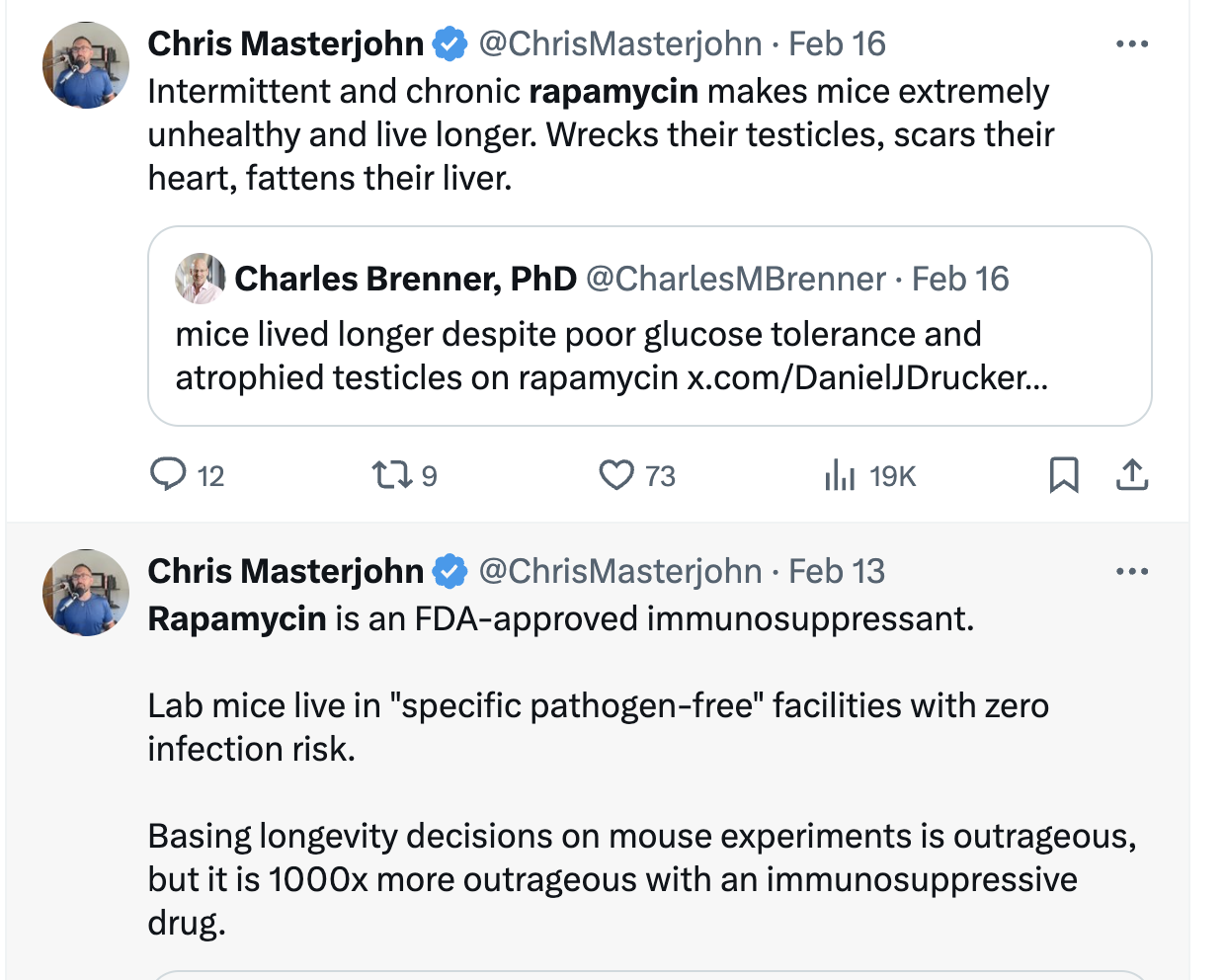Visit the @CharlesMBrenner handle
This screenshot has width=1225, height=980.
[736, 279]
